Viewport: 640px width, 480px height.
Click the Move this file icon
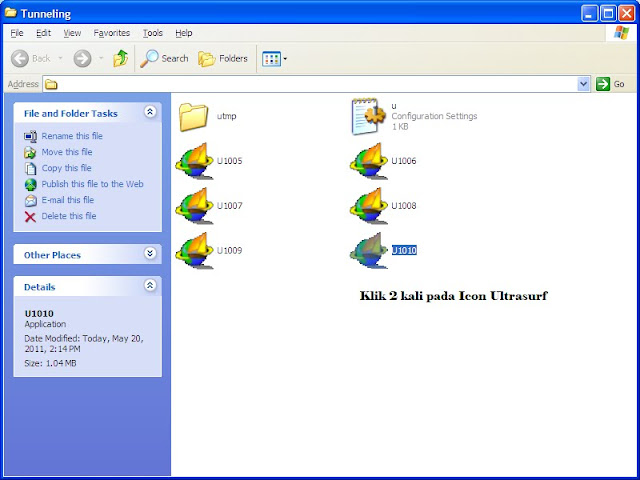30,152
